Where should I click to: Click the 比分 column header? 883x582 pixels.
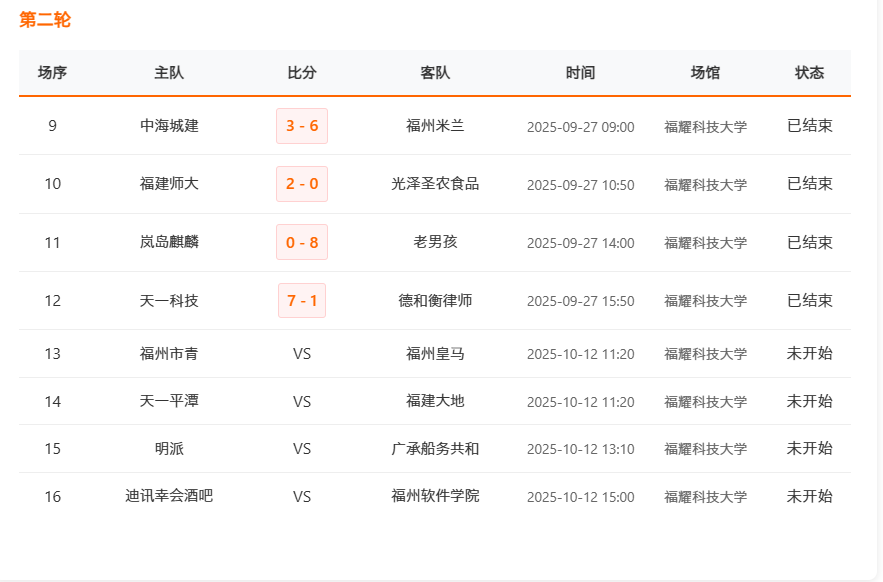[302, 73]
